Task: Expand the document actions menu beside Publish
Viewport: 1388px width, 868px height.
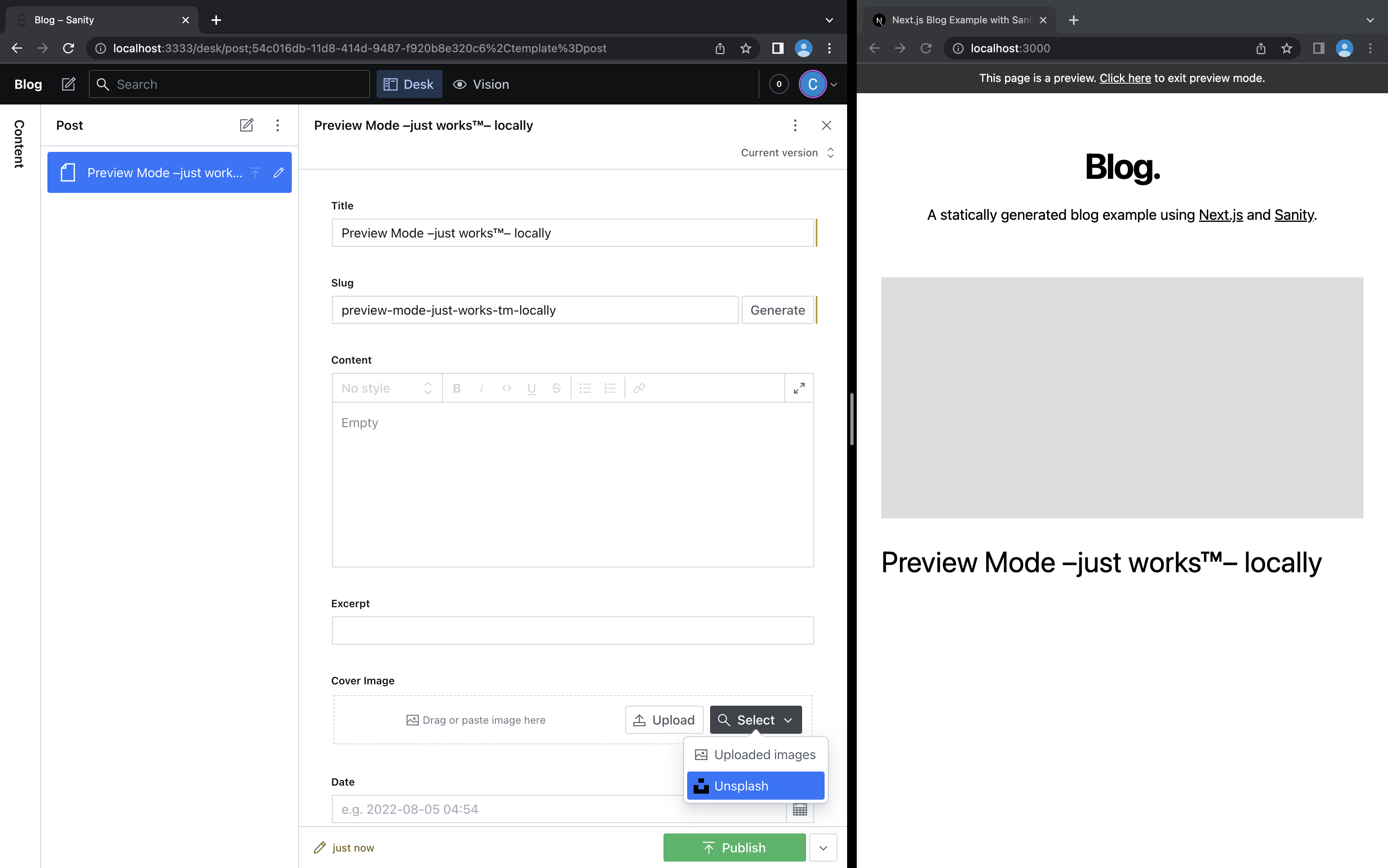Action: [823, 848]
